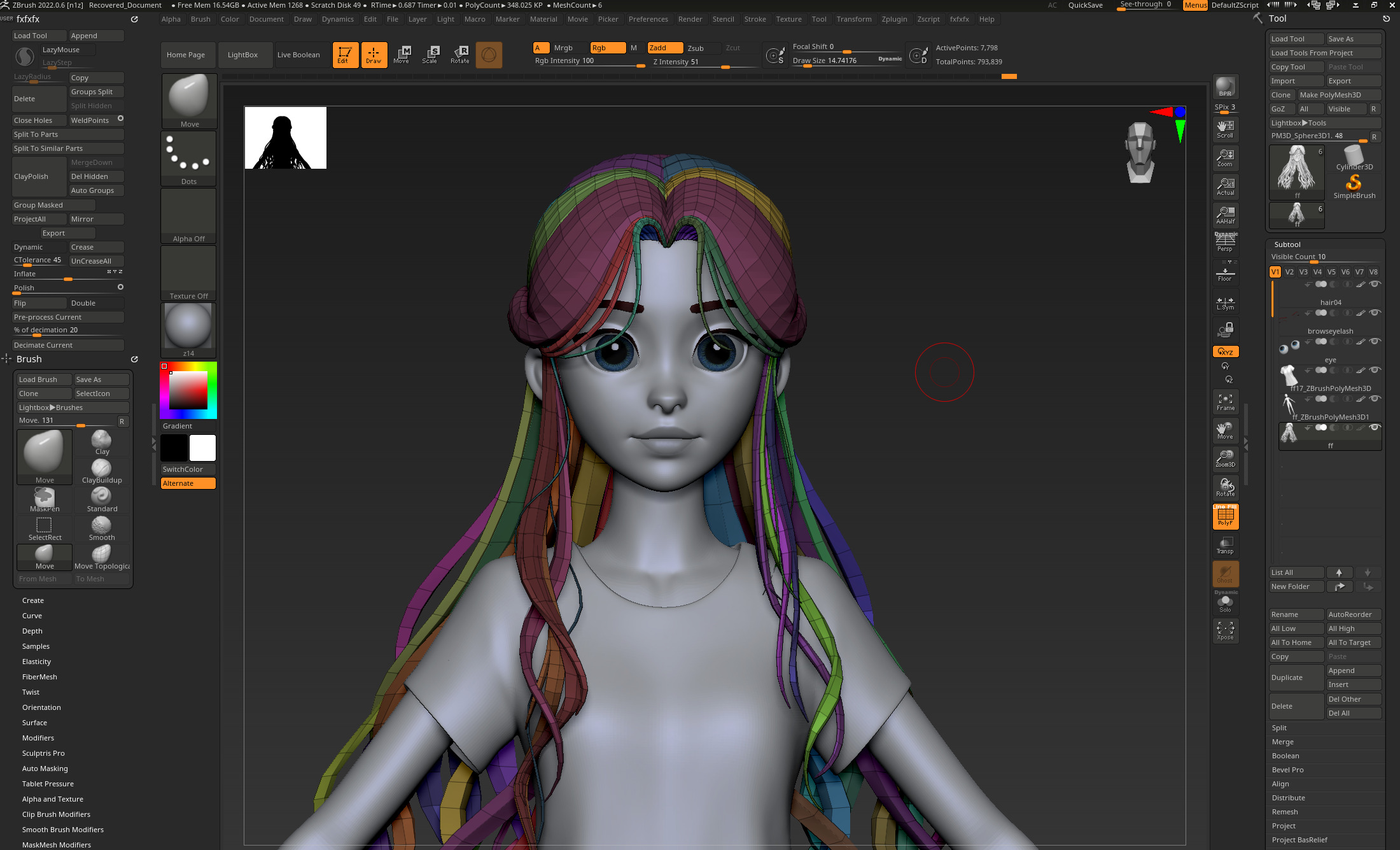Select the MaskPen brush
This screenshot has height=850, width=1400.
pyautogui.click(x=45, y=500)
